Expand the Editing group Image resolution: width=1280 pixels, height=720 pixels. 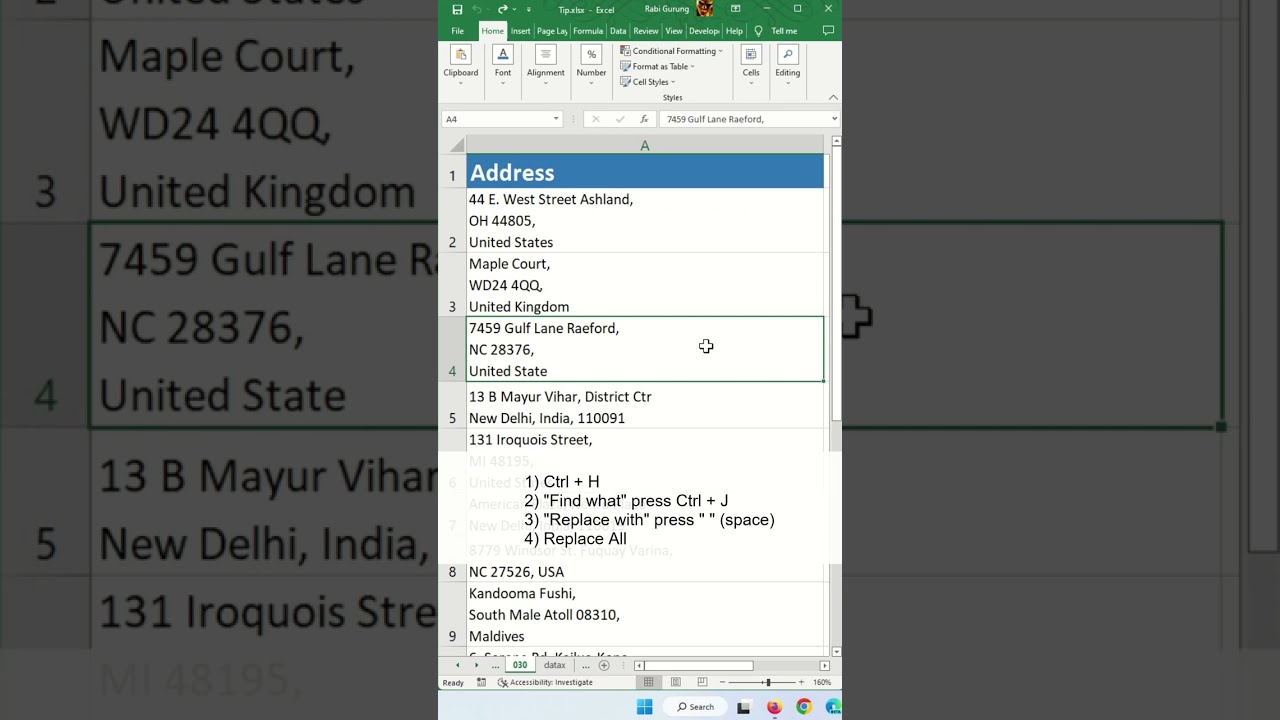pyautogui.click(x=788, y=66)
